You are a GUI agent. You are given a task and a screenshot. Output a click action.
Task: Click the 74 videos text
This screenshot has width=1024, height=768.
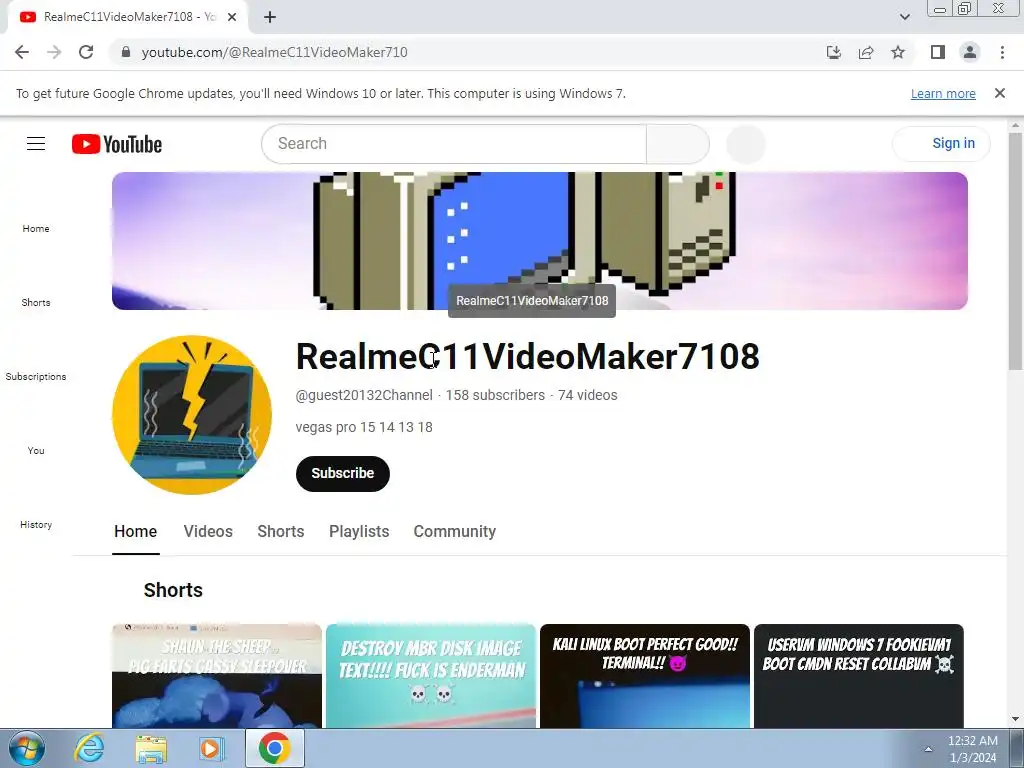tap(587, 395)
